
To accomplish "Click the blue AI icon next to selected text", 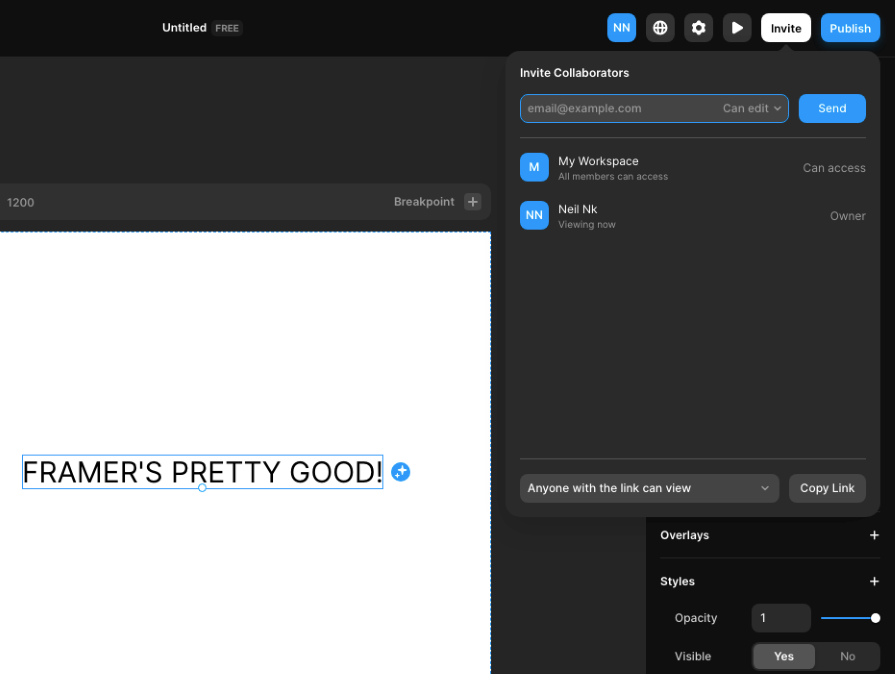I will [401, 471].
